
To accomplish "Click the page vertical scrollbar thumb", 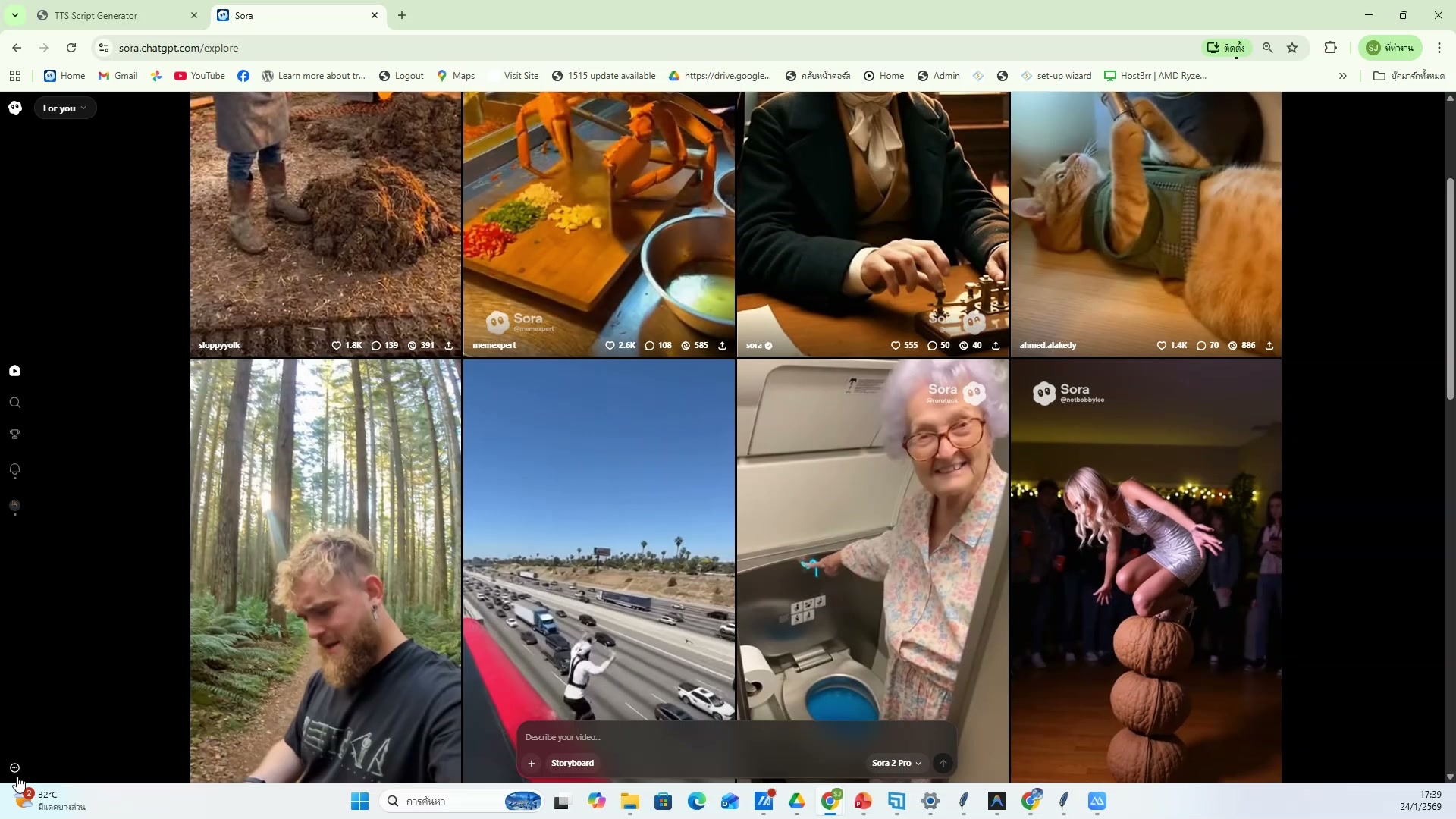I will 1450,288.
